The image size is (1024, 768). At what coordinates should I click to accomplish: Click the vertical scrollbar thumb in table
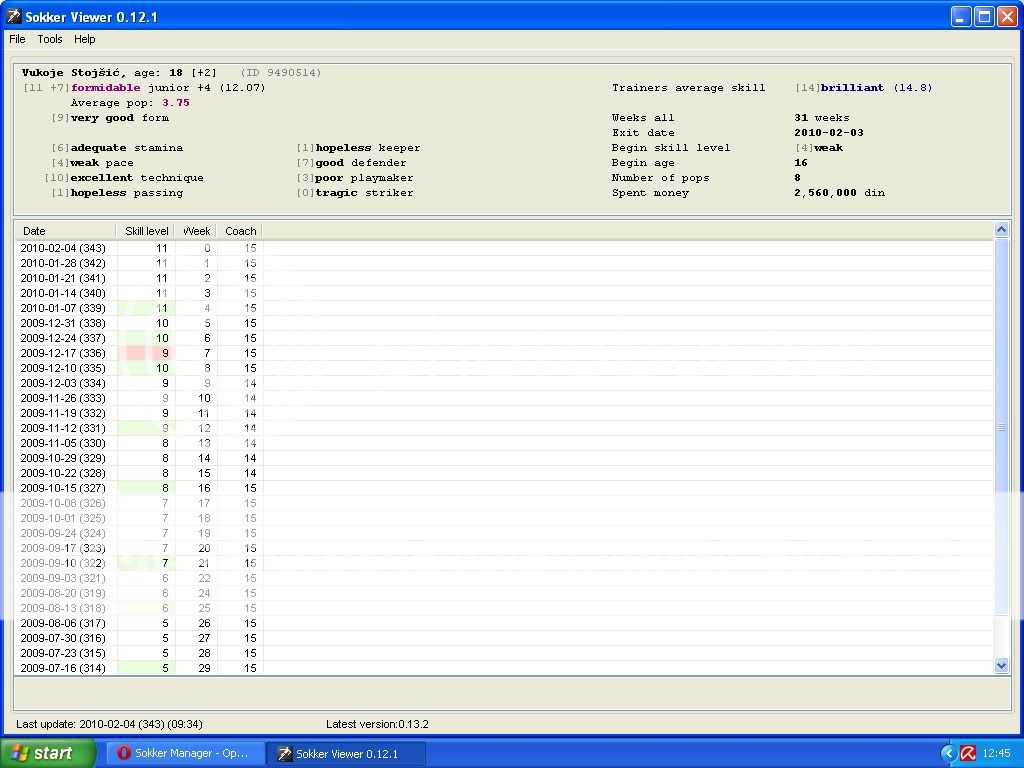1002,428
